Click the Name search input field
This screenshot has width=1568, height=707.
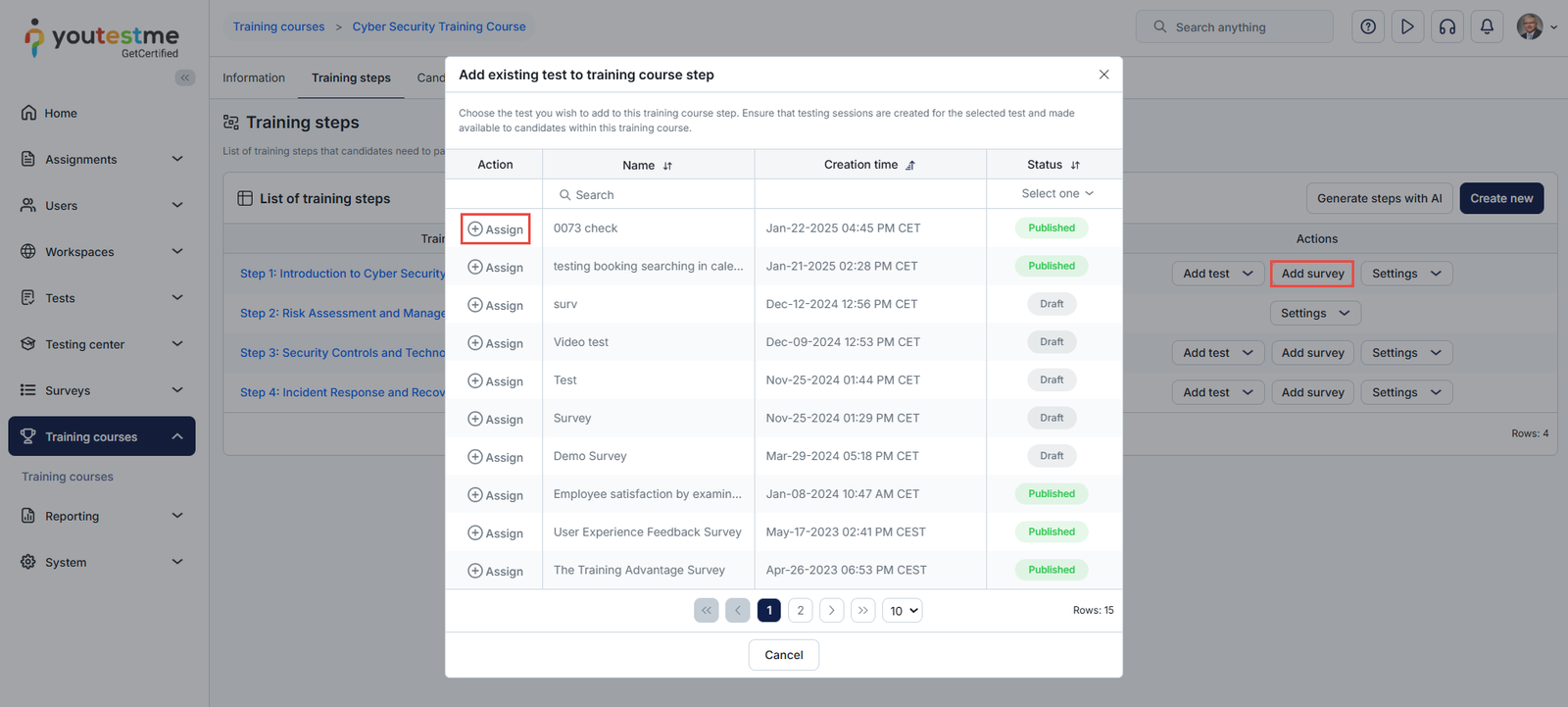(649, 195)
